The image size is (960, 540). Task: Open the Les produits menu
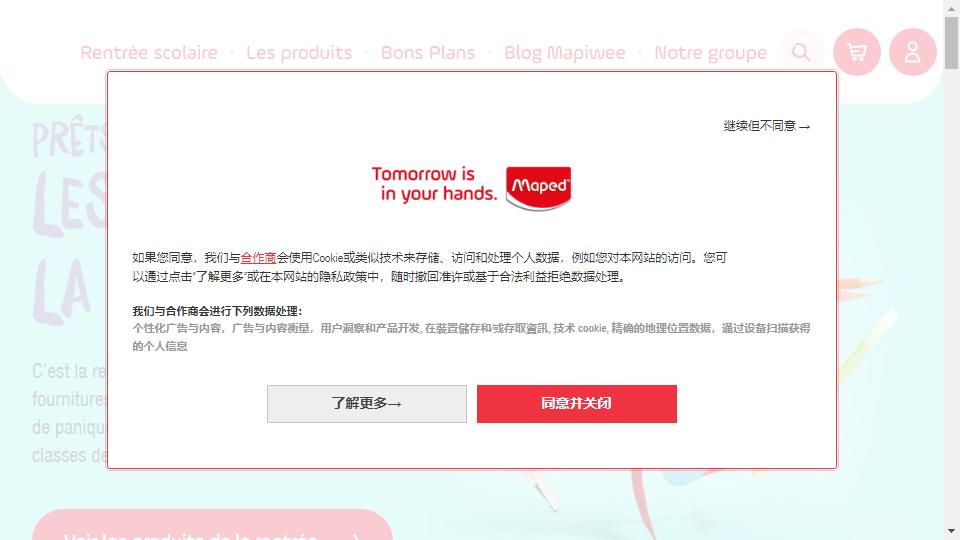[299, 53]
